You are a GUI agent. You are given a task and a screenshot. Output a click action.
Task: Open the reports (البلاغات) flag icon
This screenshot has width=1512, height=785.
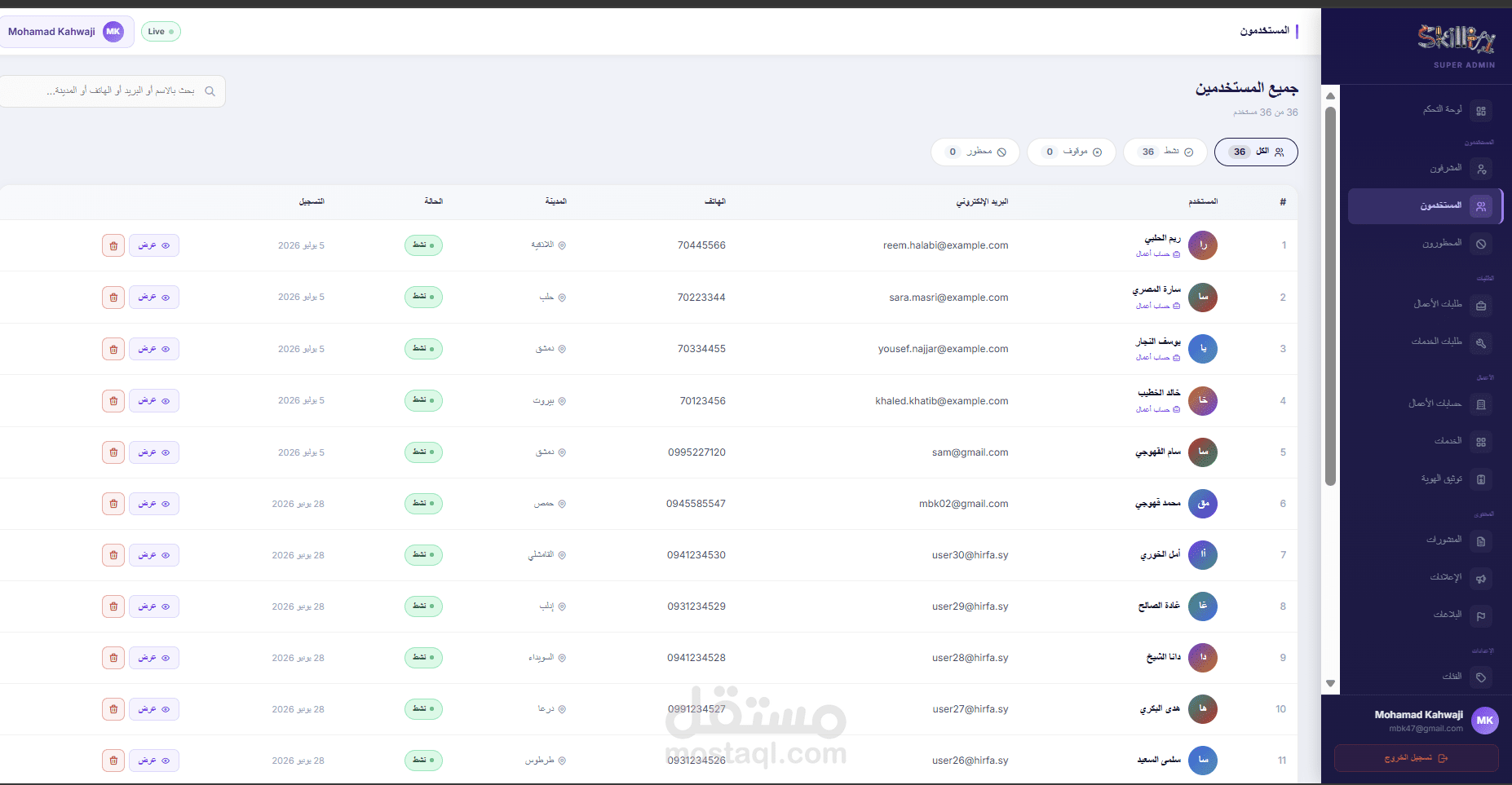1481,615
